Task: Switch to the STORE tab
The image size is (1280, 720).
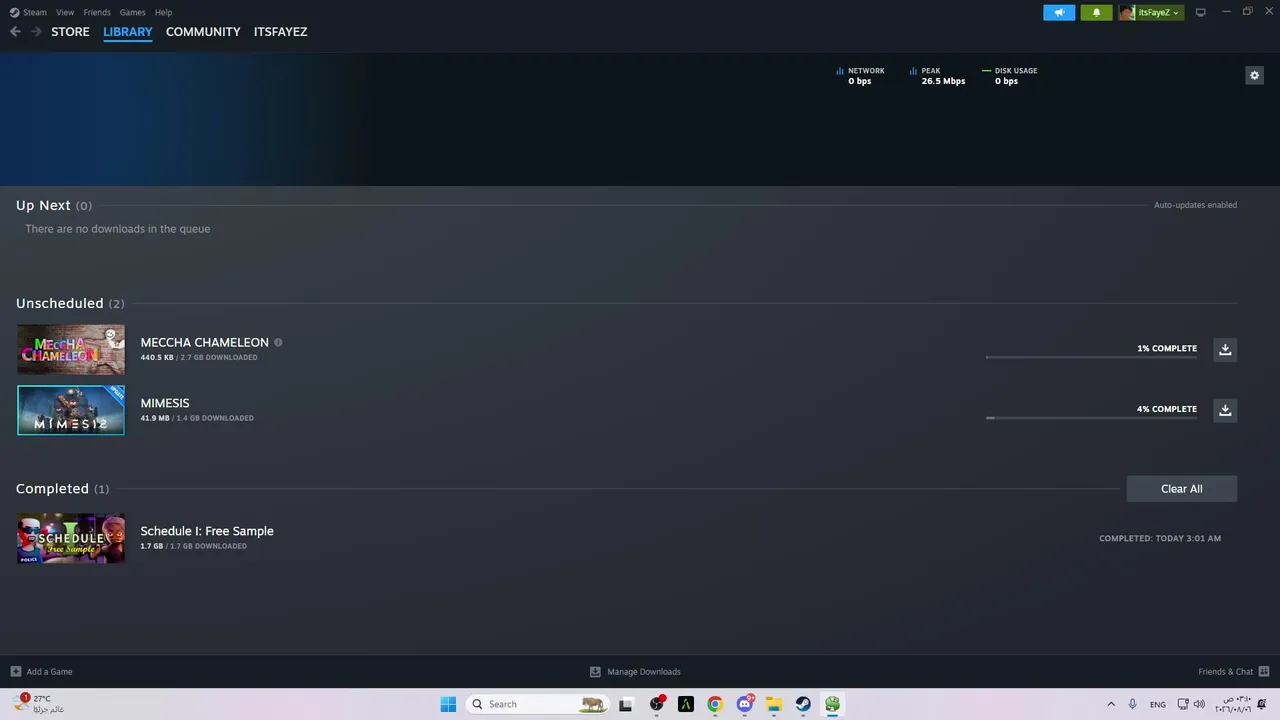Action: (x=70, y=32)
